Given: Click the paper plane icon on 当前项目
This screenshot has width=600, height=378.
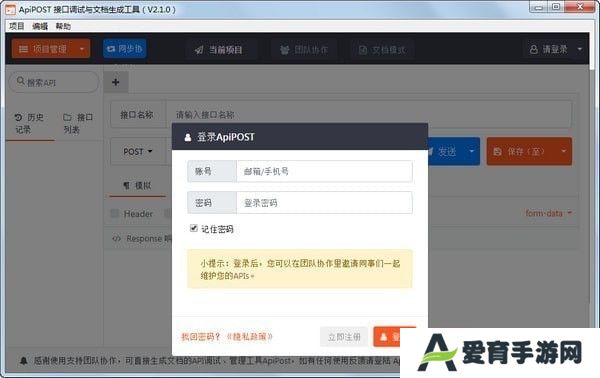Looking at the screenshot, I should pyautogui.click(x=199, y=50).
